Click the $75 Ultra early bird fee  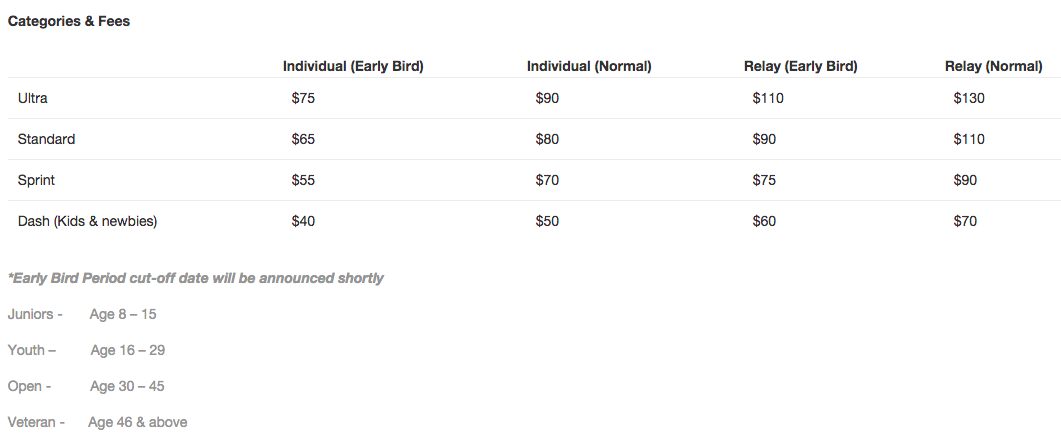[303, 98]
